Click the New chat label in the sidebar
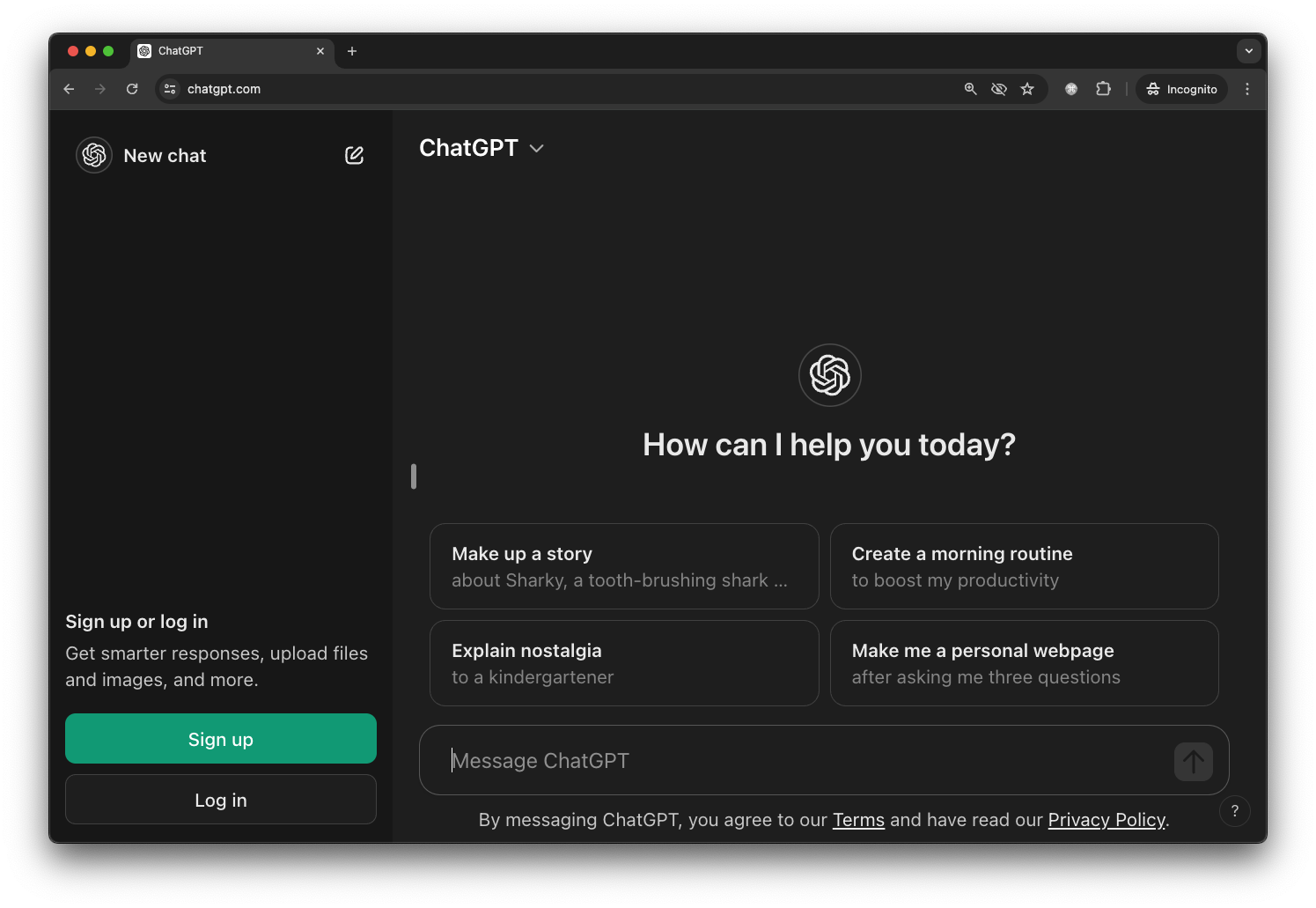Viewport: 1316px width, 908px height. 165,156
